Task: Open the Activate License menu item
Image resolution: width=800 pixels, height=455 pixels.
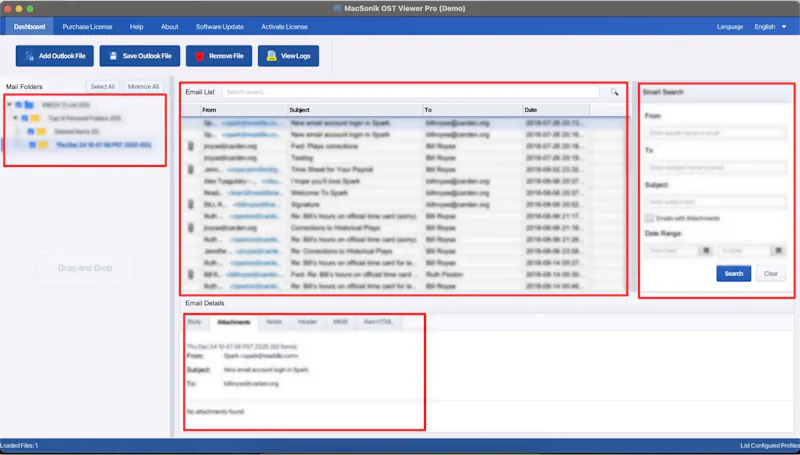Action: pos(284,27)
